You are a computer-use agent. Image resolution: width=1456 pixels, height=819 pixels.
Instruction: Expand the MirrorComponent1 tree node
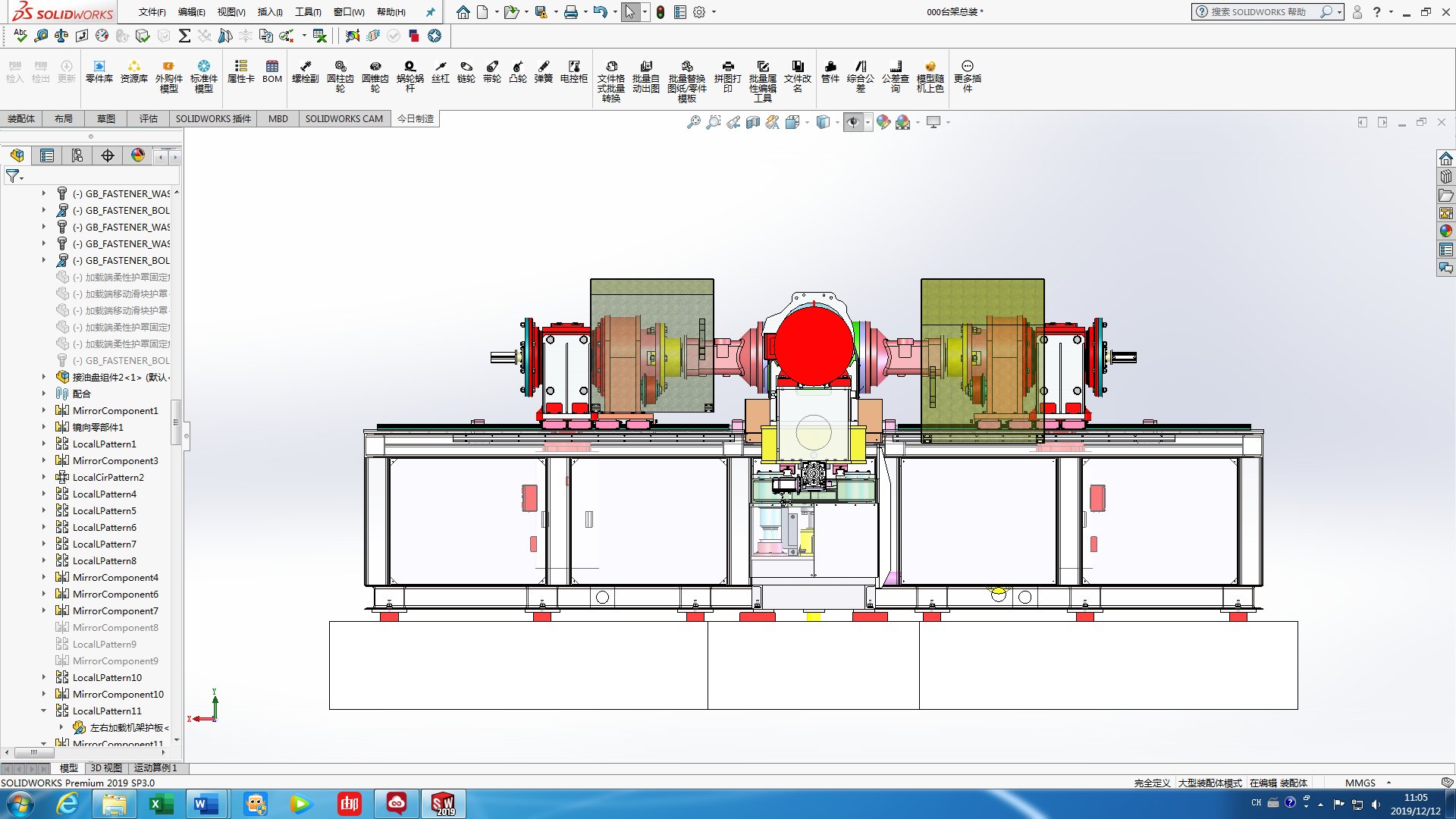(x=43, y=410)
